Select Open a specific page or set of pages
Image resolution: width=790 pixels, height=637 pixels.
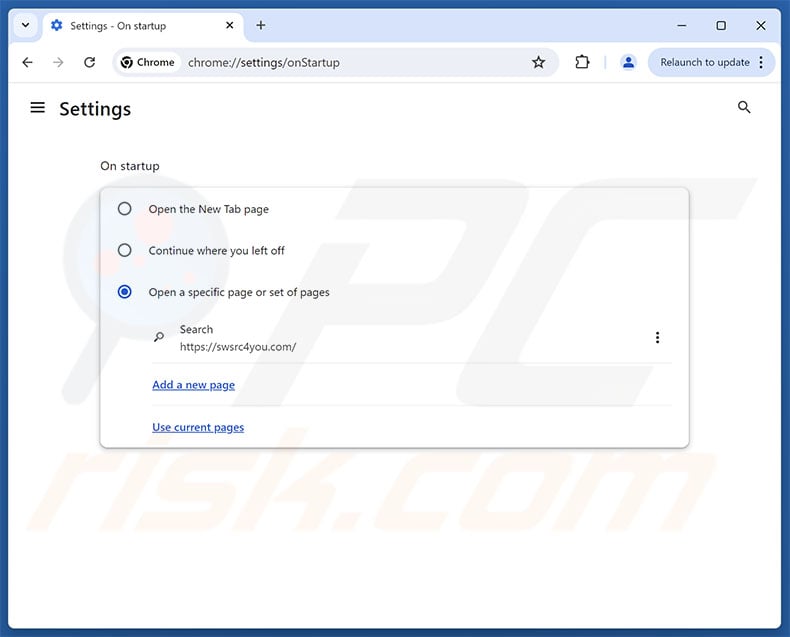coord(124,292)
